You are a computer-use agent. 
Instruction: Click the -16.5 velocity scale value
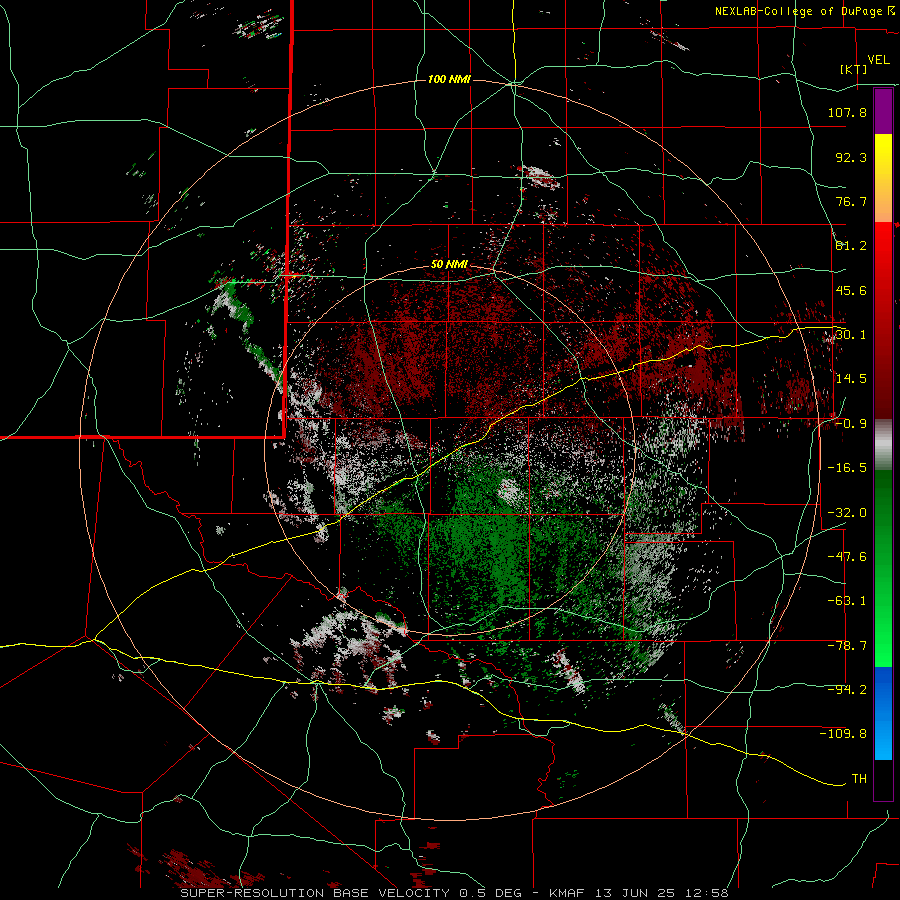coord(847,468)
